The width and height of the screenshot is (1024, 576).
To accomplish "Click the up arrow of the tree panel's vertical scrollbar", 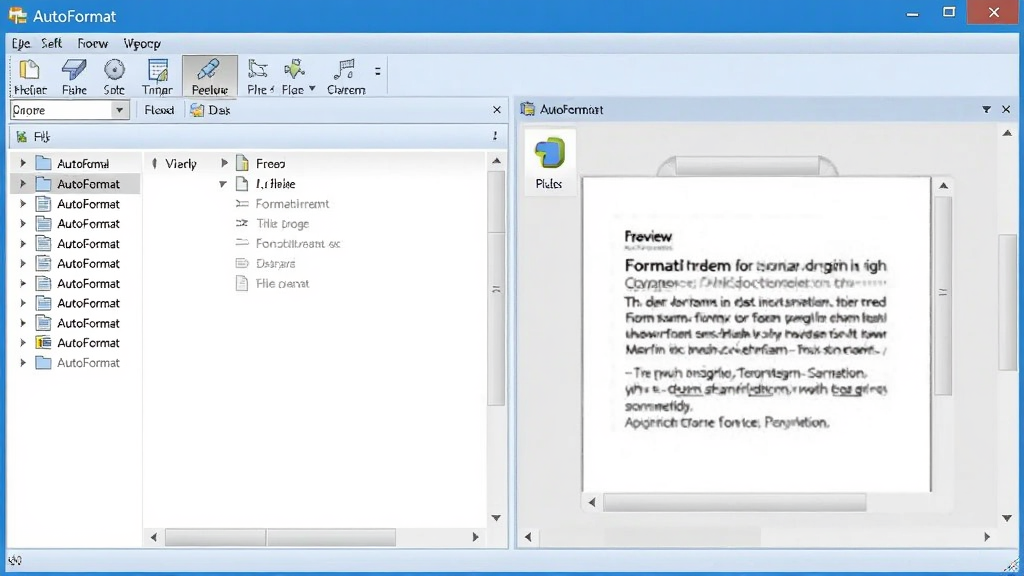I will click(496, 161).
